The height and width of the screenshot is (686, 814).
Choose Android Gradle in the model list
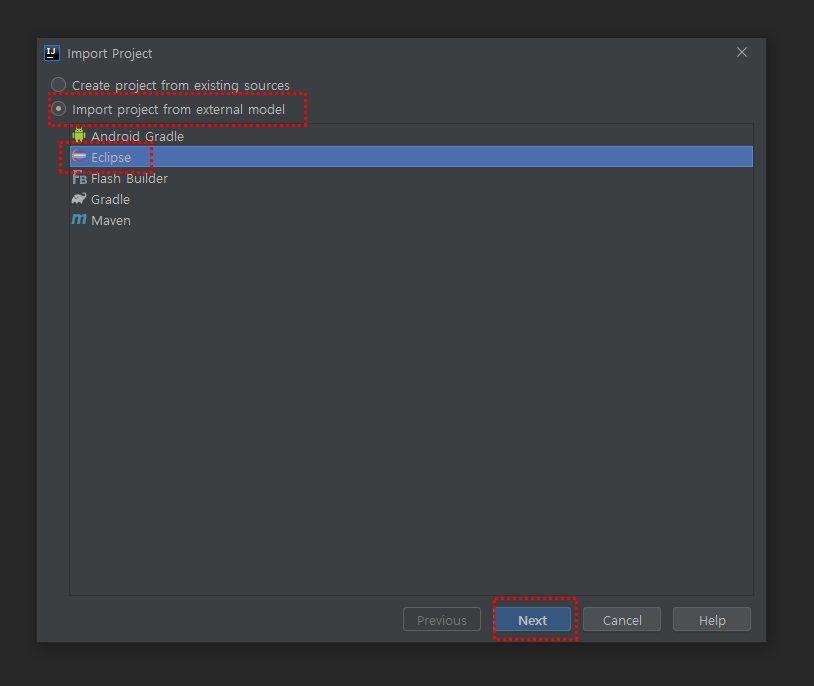(x=411, y=136)
